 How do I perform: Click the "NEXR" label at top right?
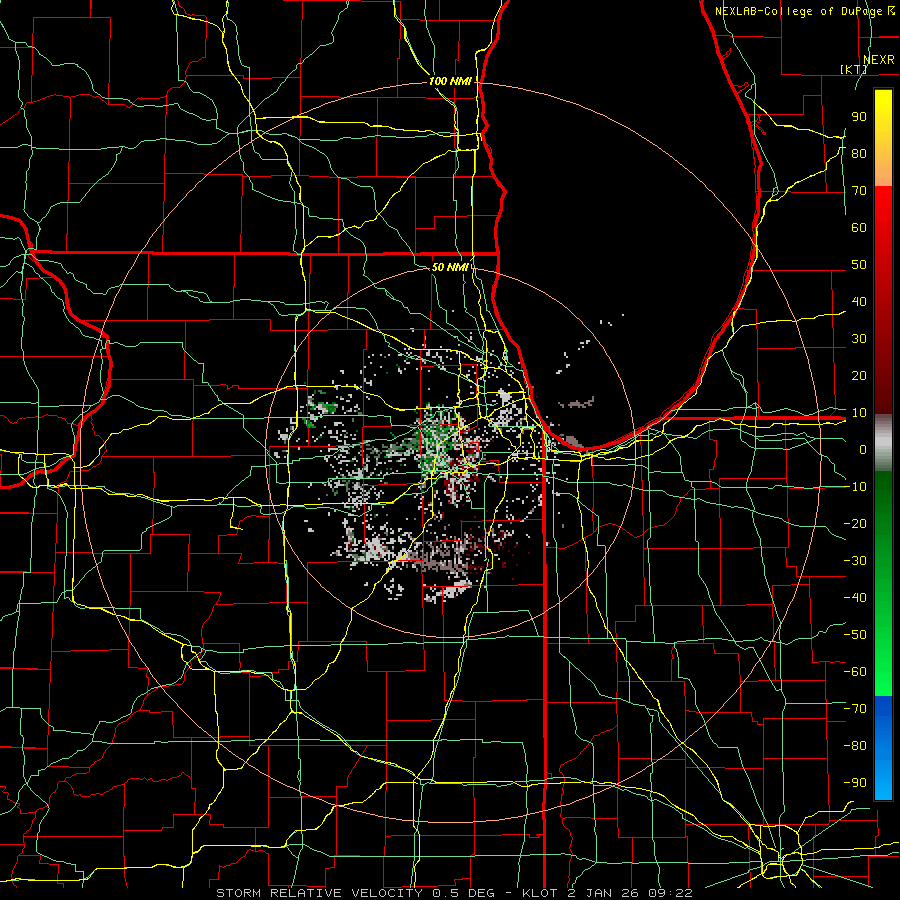point(879,60)
